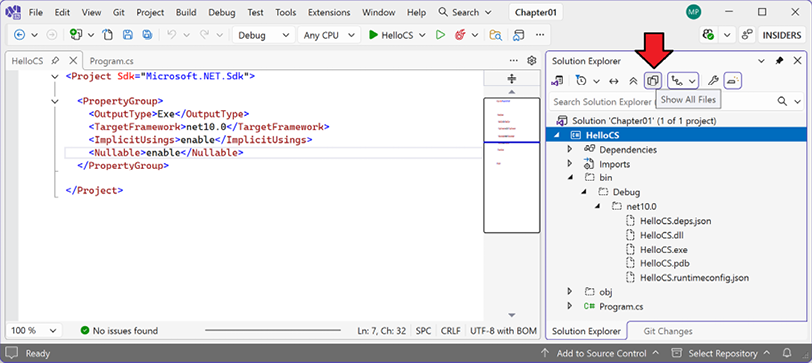The image size is (812, 363).
Task: Collapse the net10.0 folder
Action: tap(598, 206)
